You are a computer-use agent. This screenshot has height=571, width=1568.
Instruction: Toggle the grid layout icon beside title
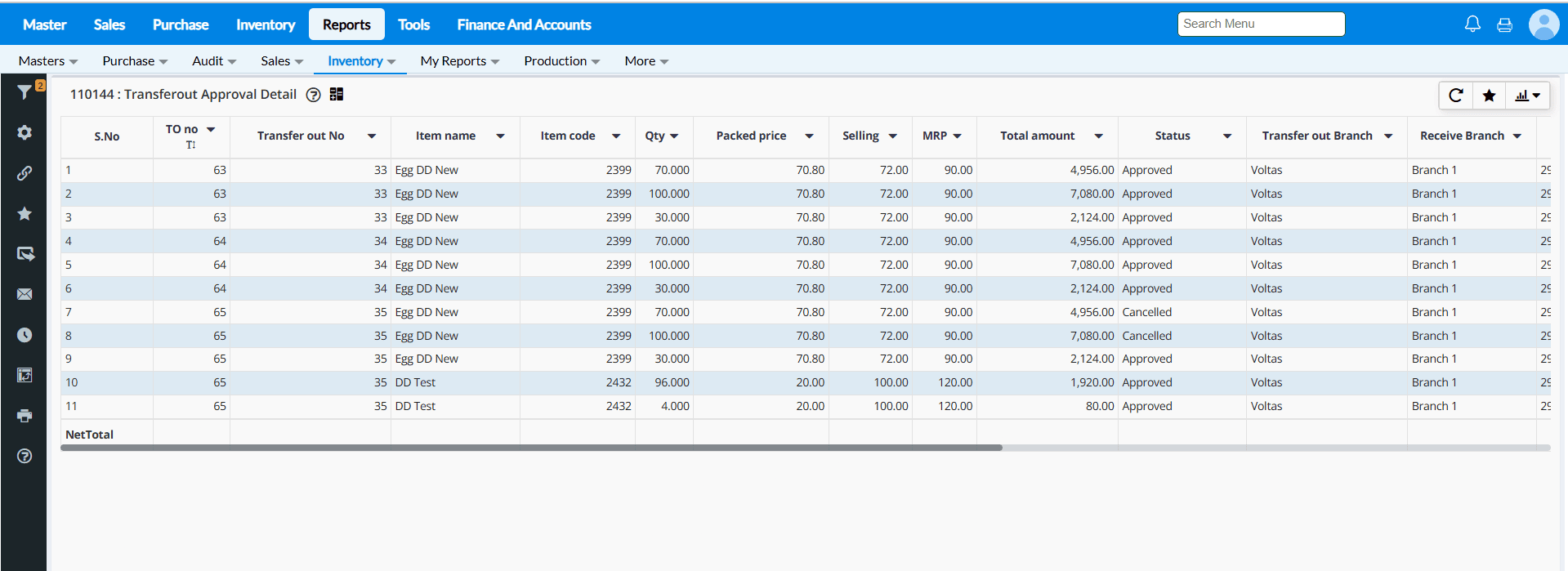337,95
